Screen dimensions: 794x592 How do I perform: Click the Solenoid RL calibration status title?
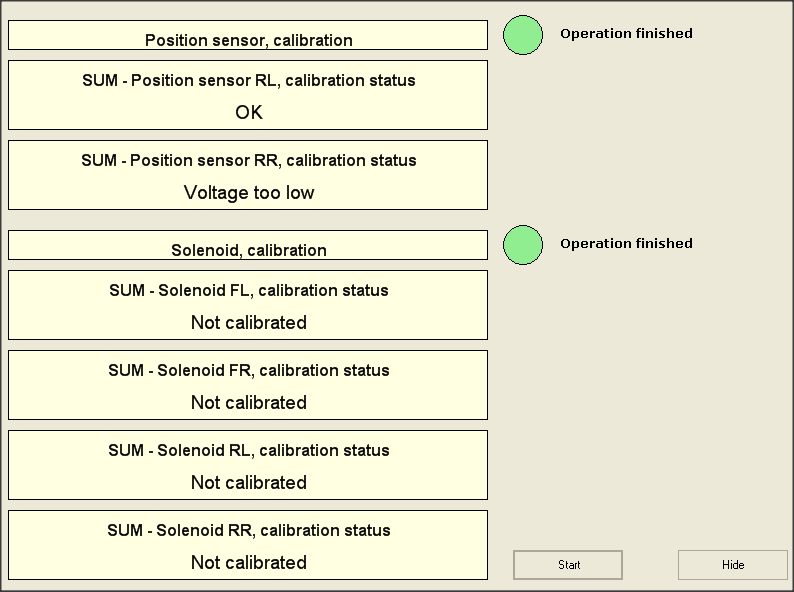(x=248, y=450)
